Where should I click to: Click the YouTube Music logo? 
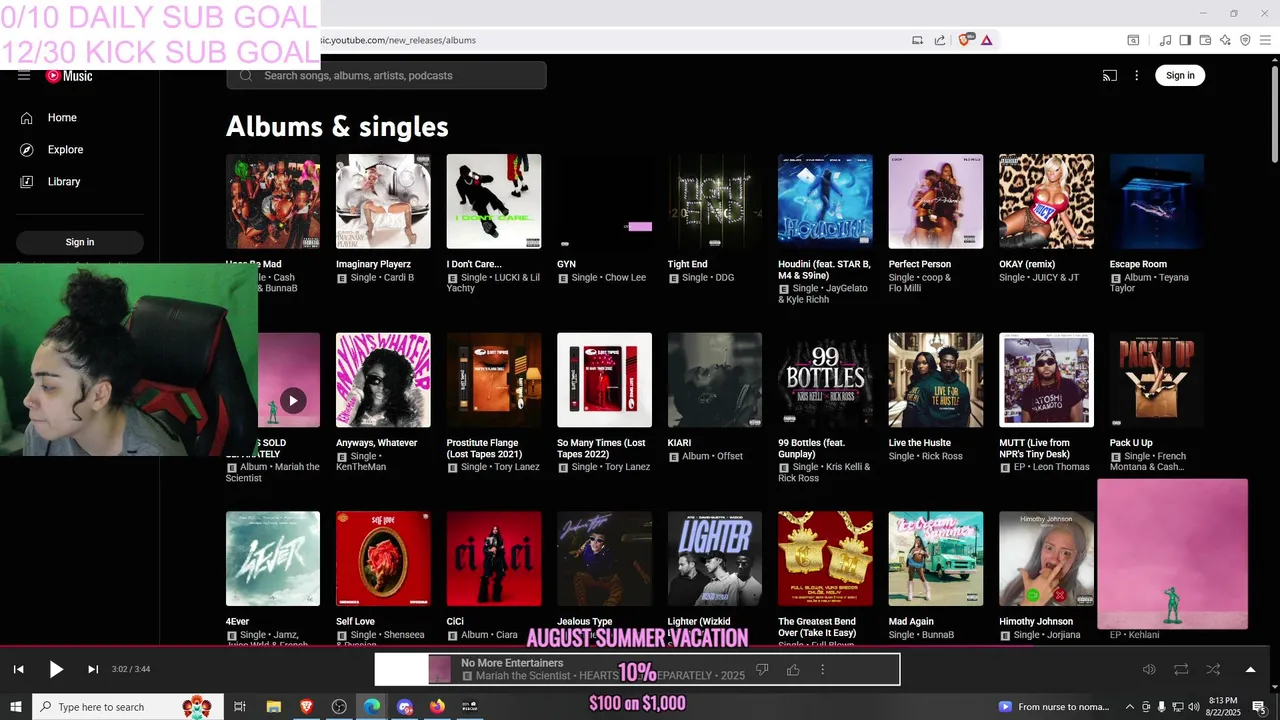(x=69, y=76)
